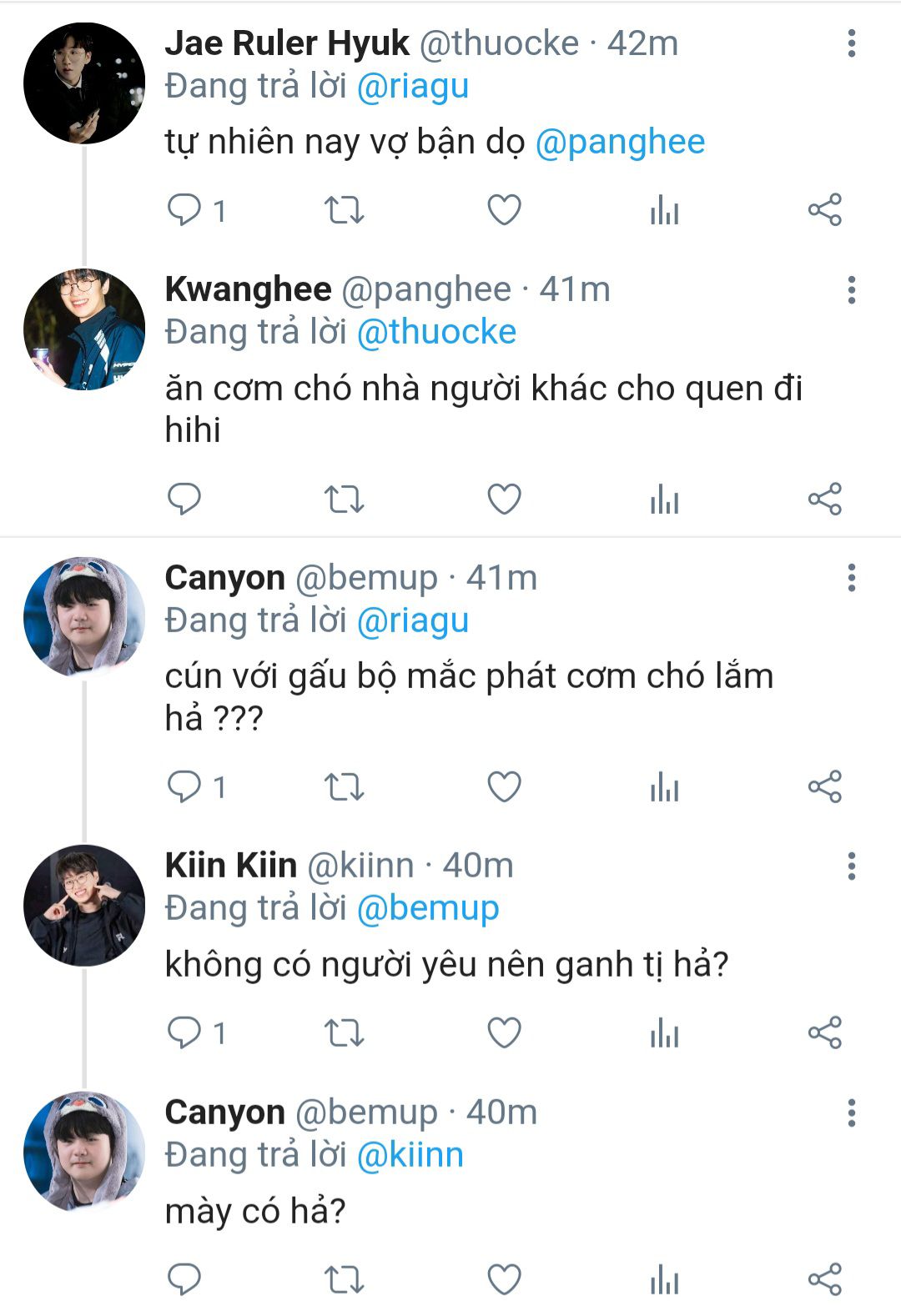This screenshot has width=901, height=1316.
Task: Like Kwanghee's tweet
Action: coord(504,499)
